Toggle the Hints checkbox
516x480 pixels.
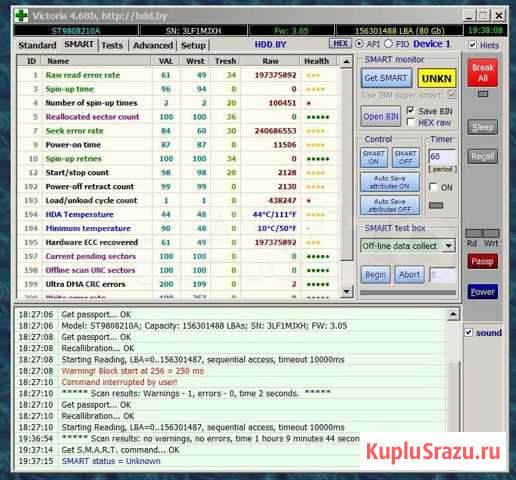(472, 45)
